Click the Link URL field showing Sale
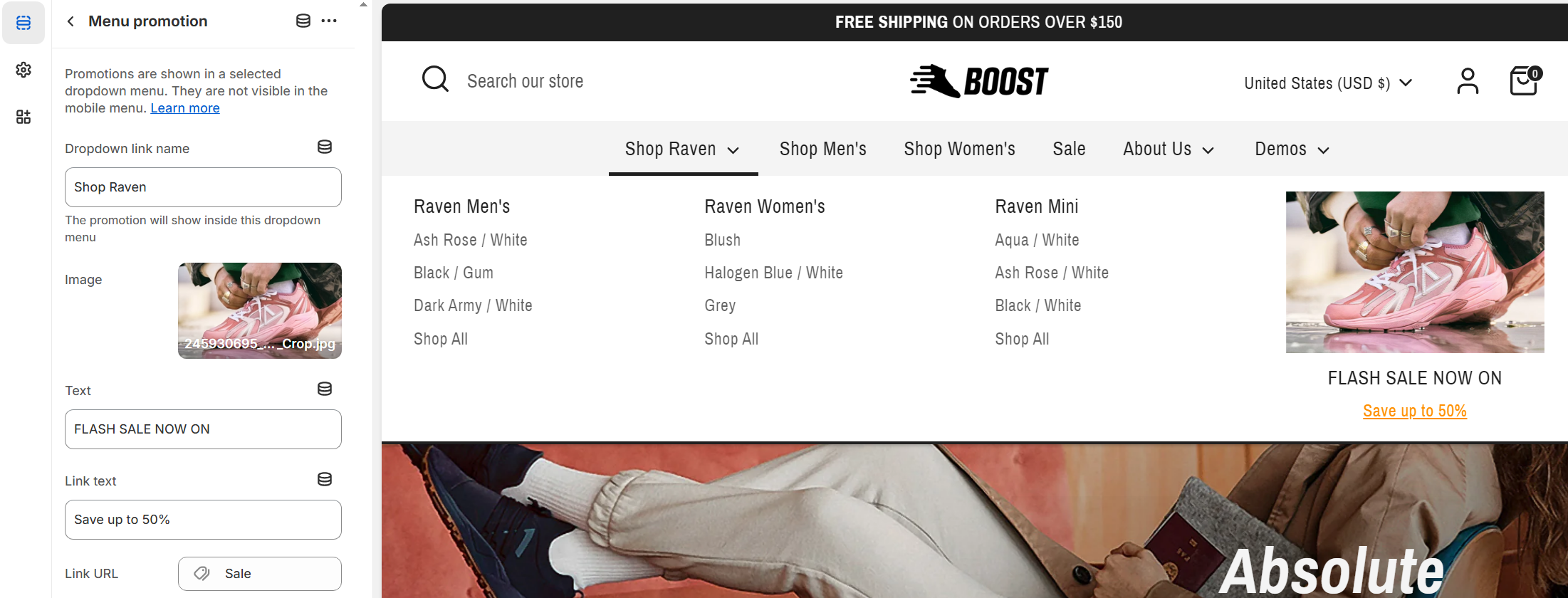The width and height of the screenshot is (1568, 598). [260, 574]
